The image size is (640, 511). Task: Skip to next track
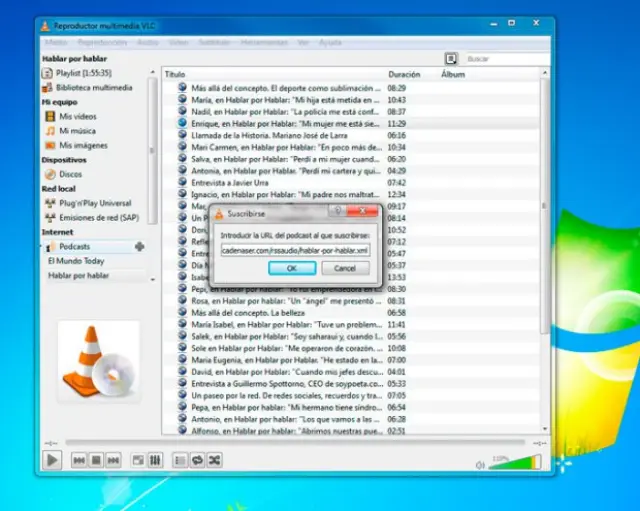(115, 460)
